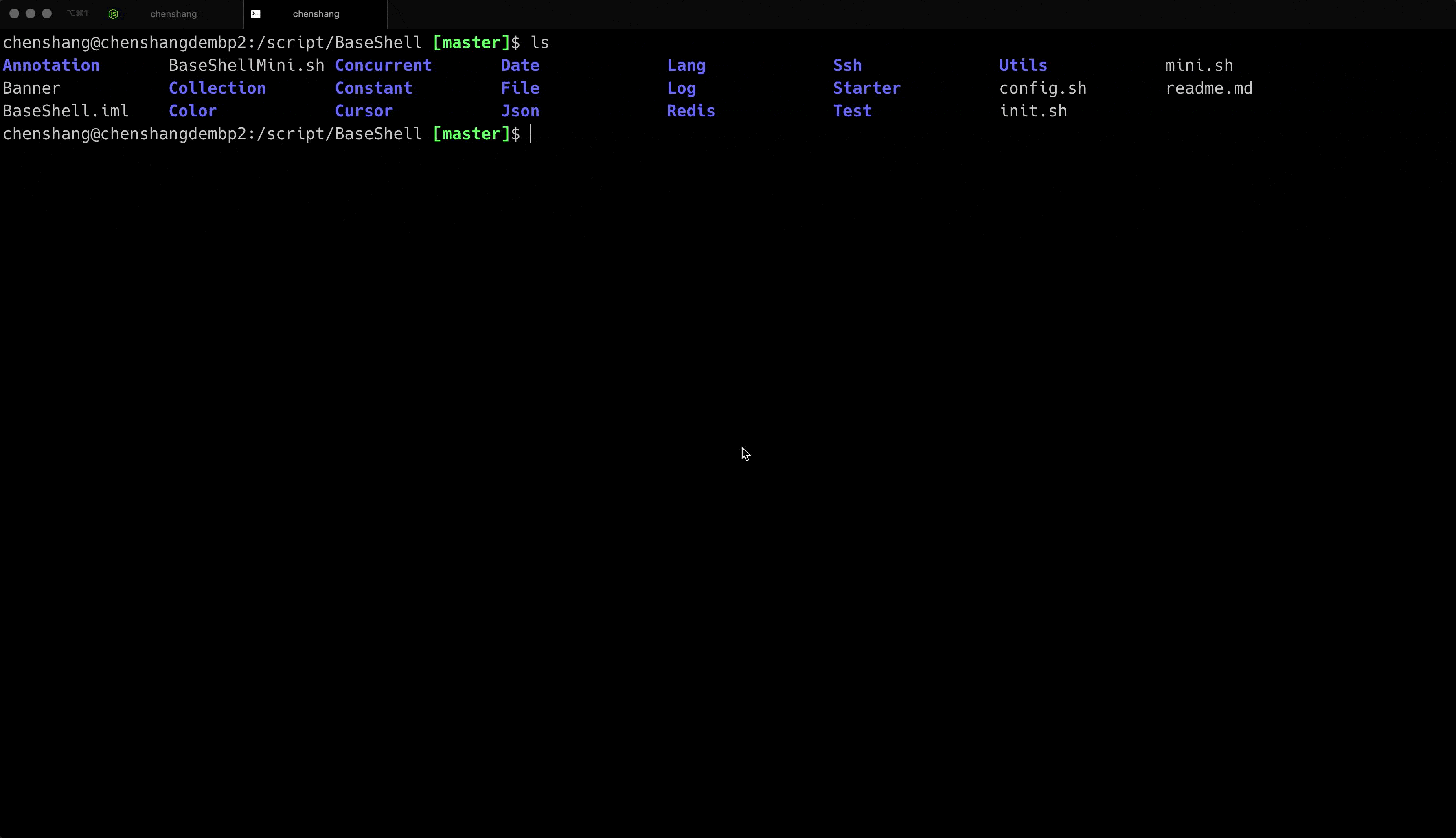Maximize the terminal window
This screenshot has width=1456, height=838.
[46, 13]
